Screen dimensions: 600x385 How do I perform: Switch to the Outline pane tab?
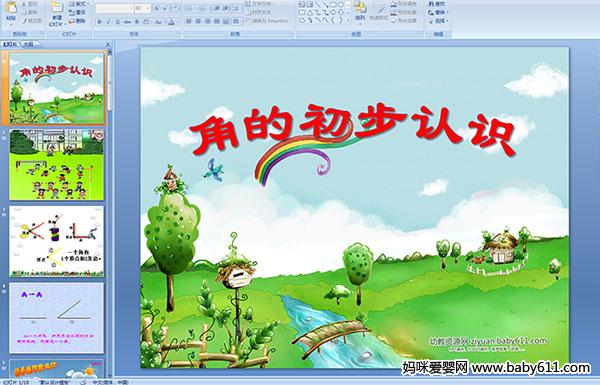click(29, 44)
